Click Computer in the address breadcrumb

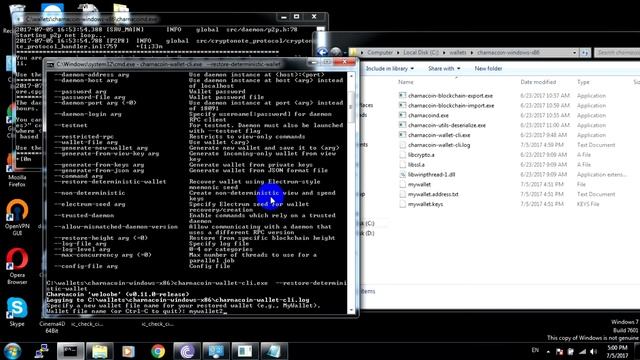pos(380,53)
